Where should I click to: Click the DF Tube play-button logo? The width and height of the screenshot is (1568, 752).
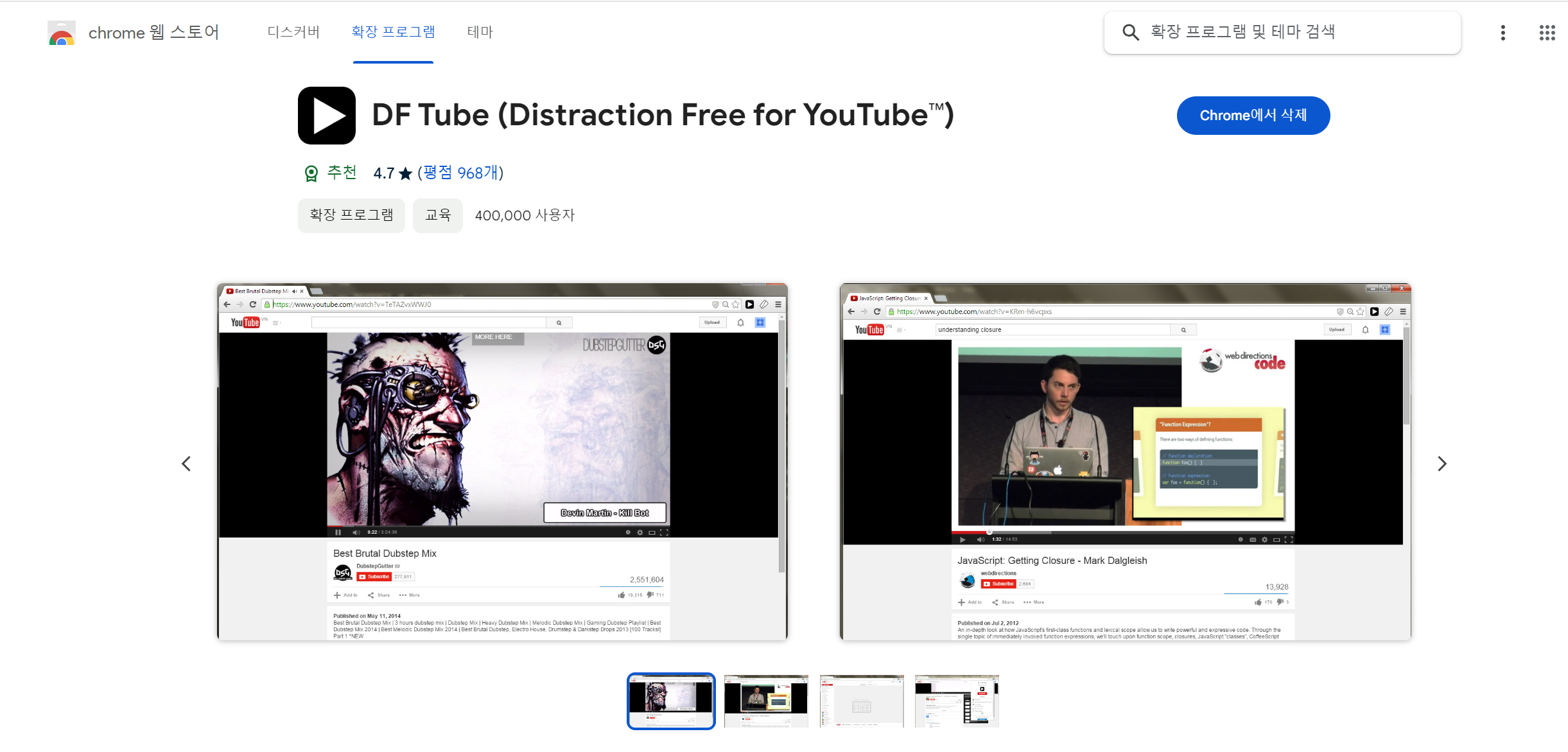click(x=326, y=116)
